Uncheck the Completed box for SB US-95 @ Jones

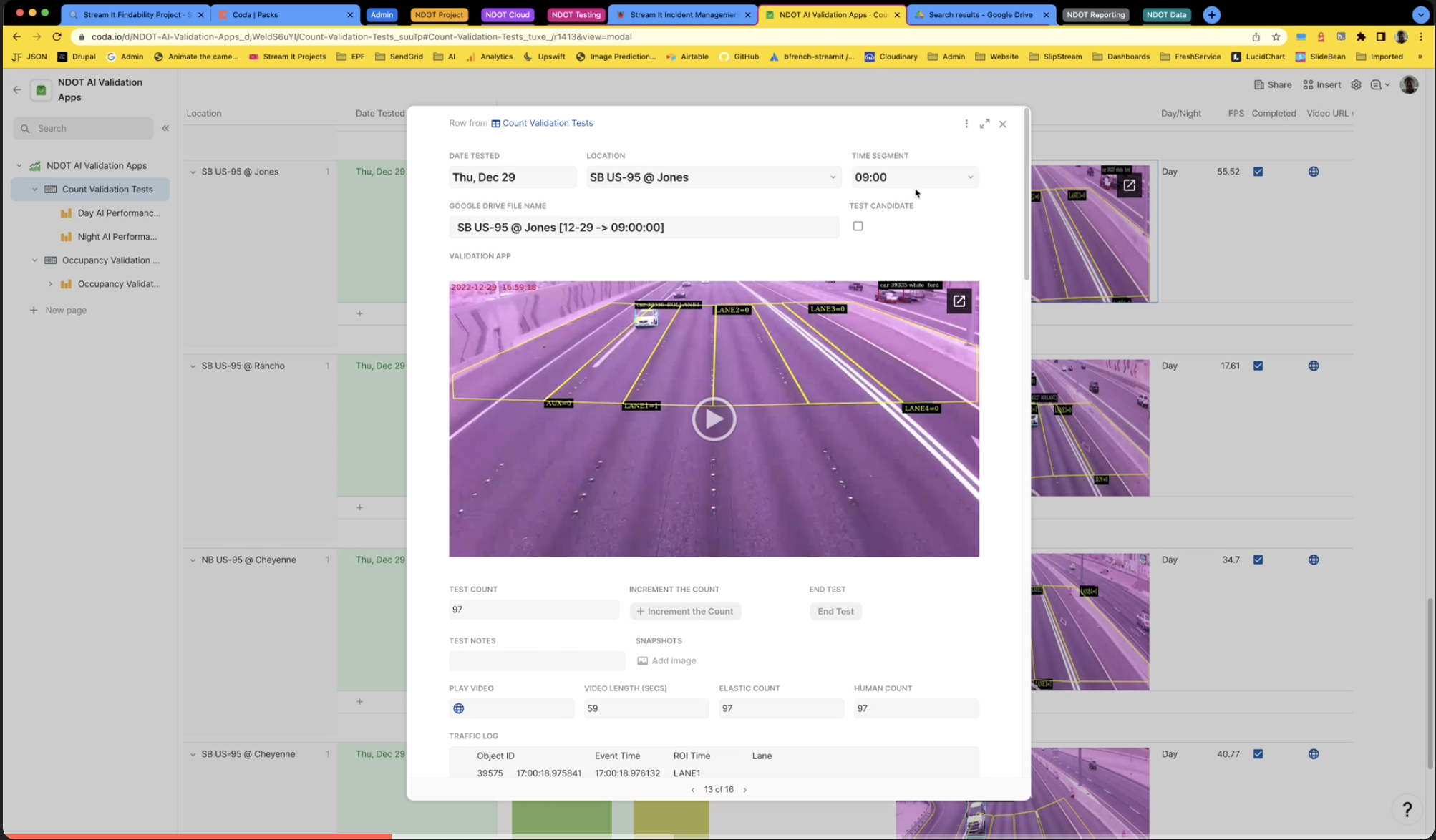1258,172
